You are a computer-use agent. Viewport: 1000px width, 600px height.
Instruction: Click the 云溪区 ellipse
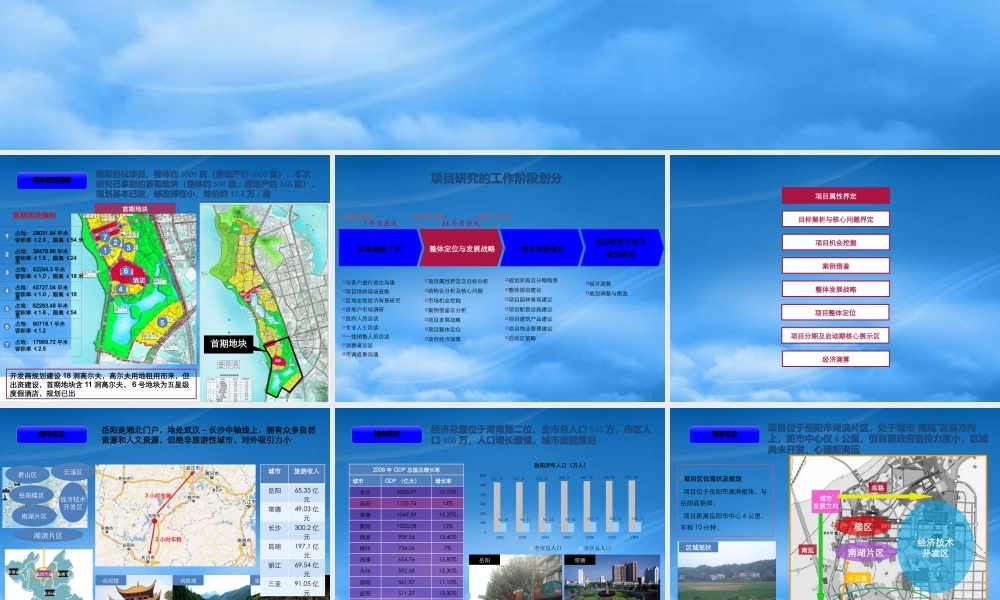(73, 472)
